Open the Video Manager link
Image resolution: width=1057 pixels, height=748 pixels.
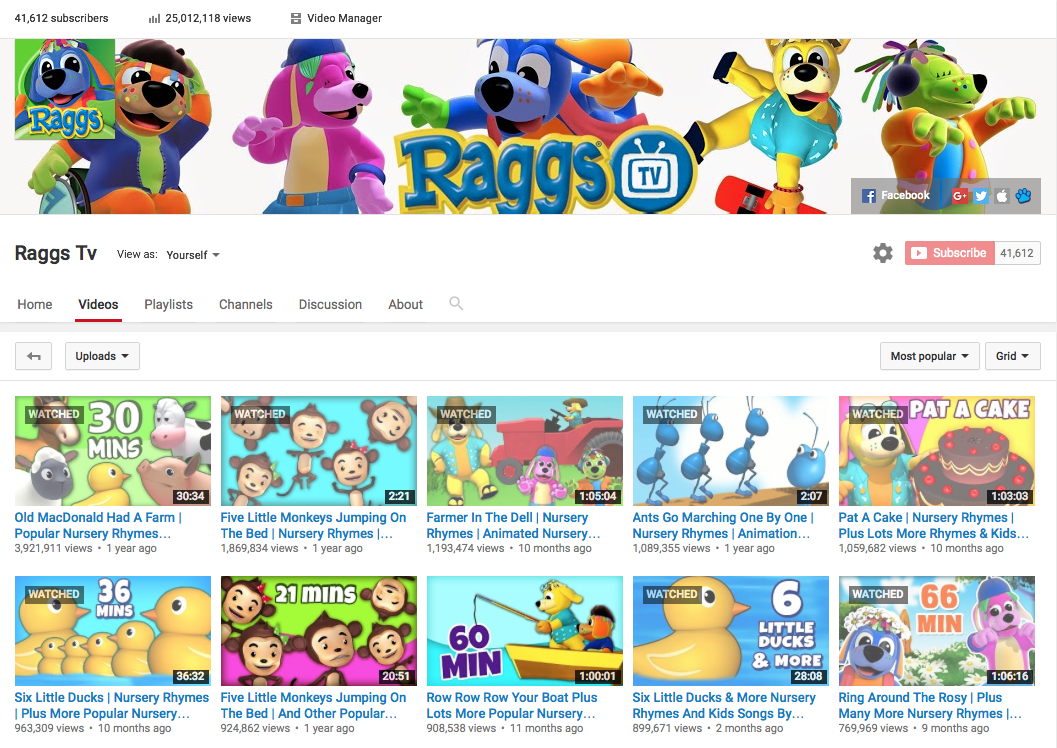[x=335, y=18]
